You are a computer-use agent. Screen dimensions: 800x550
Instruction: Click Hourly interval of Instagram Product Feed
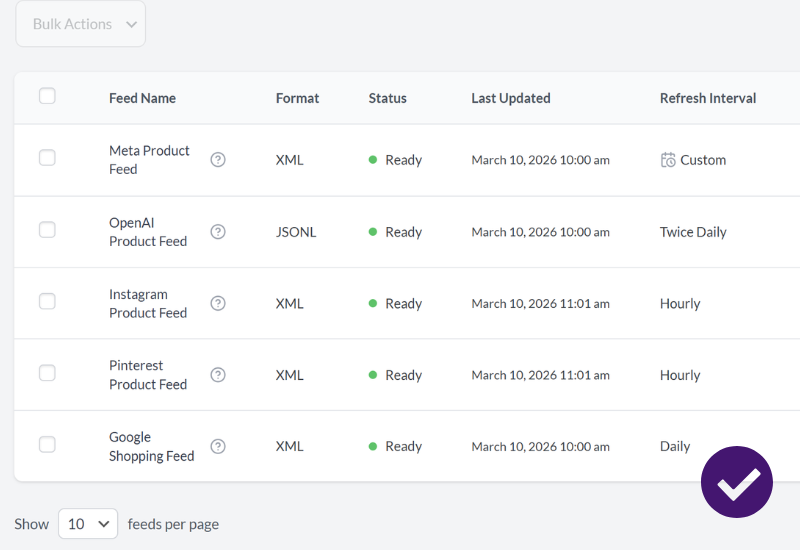680,303
